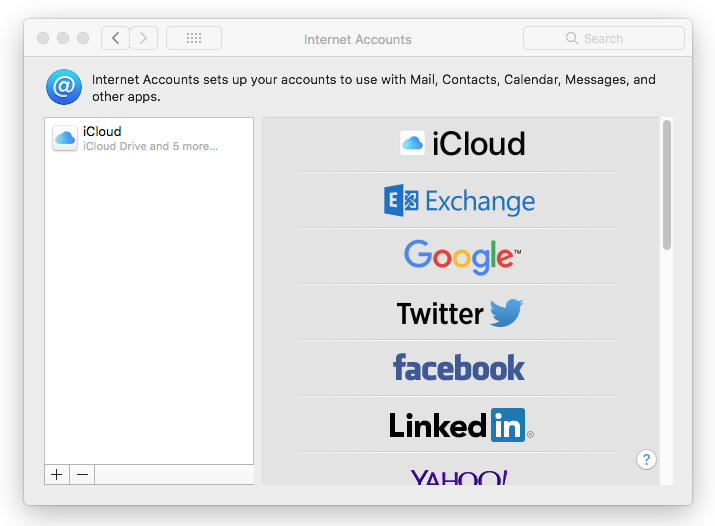Screen dimensions: 715x526
Task: Click the magnifying glass search icon
Action: [572, 38]
